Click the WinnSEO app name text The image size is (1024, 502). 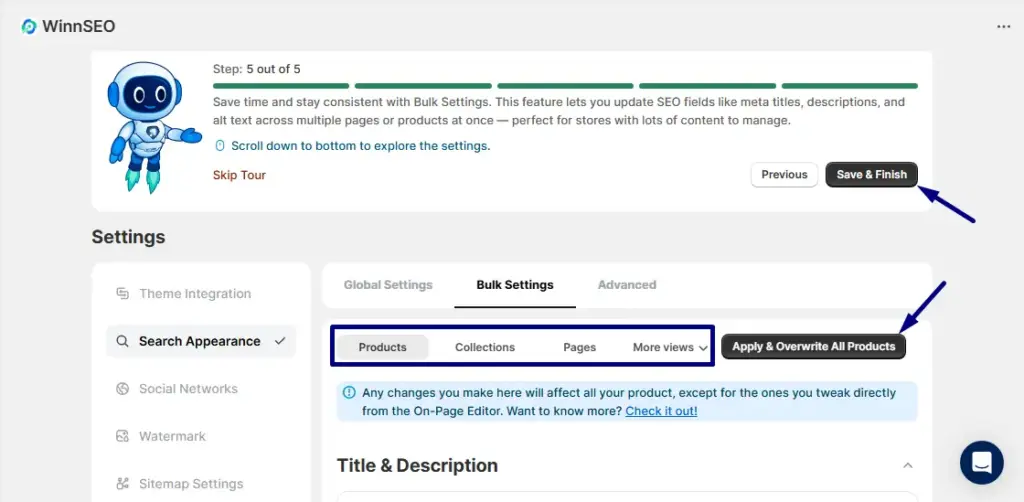[78, 27]
